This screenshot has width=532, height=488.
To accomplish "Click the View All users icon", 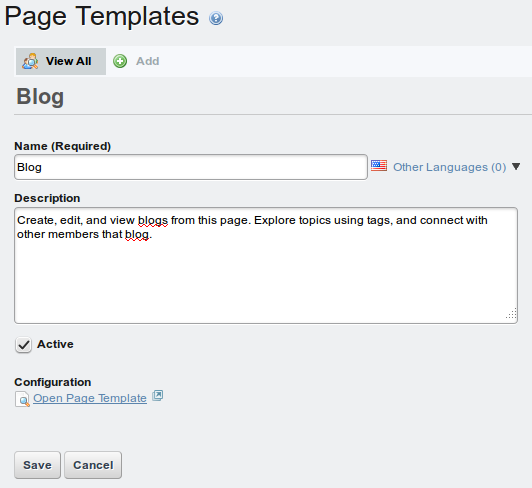I will pos(30,61).
